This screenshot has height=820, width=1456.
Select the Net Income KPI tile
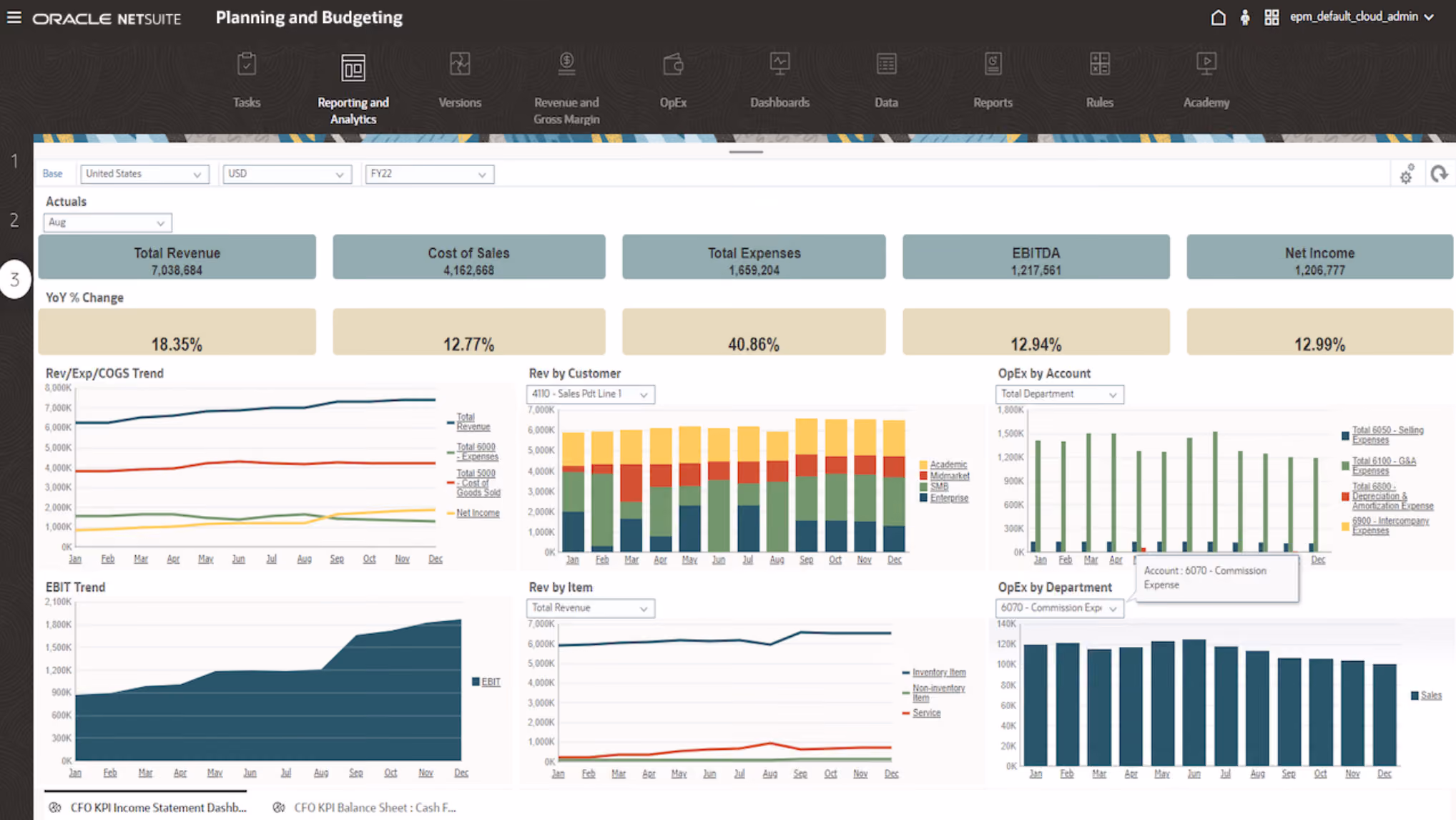click(1319, 257)
